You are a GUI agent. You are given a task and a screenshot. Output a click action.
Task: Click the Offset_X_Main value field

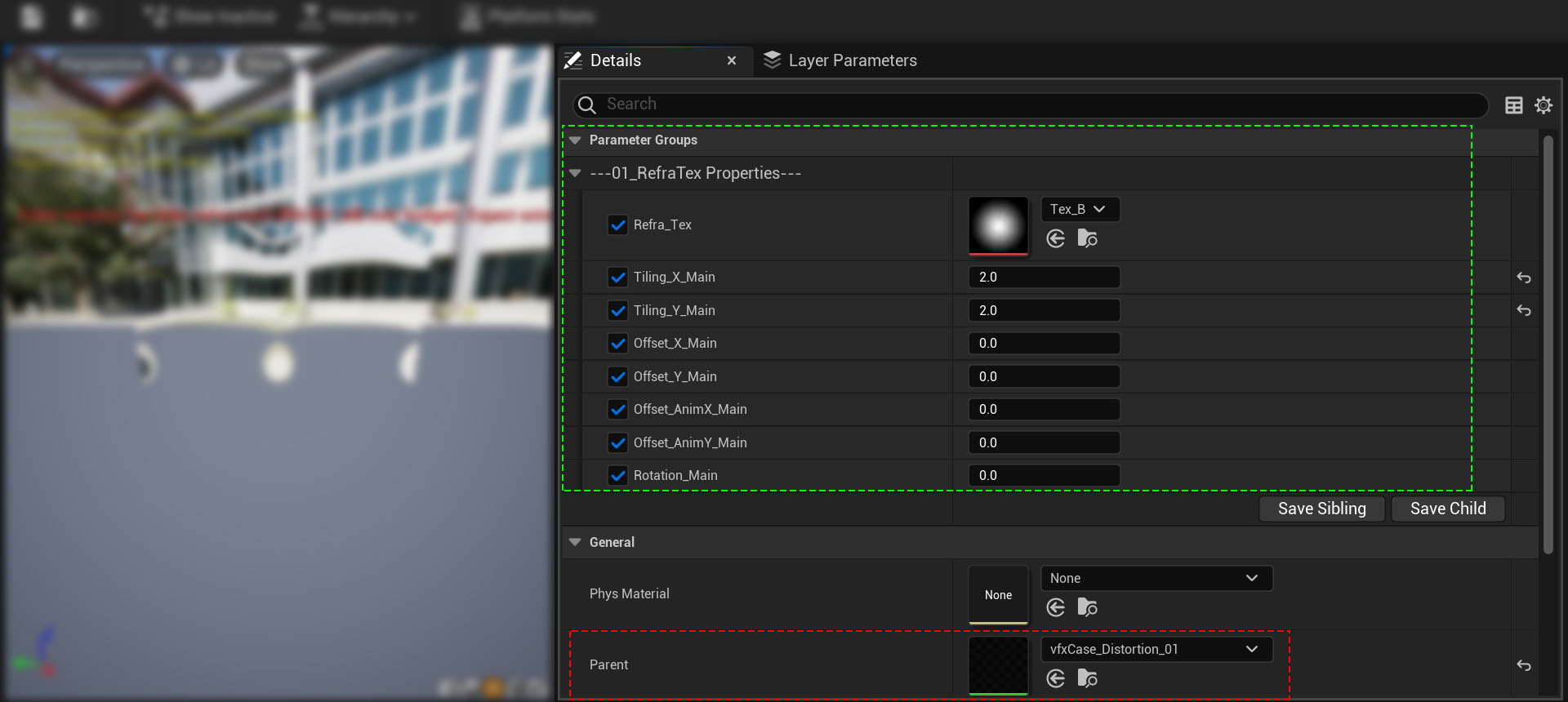tap(1044, 344)
